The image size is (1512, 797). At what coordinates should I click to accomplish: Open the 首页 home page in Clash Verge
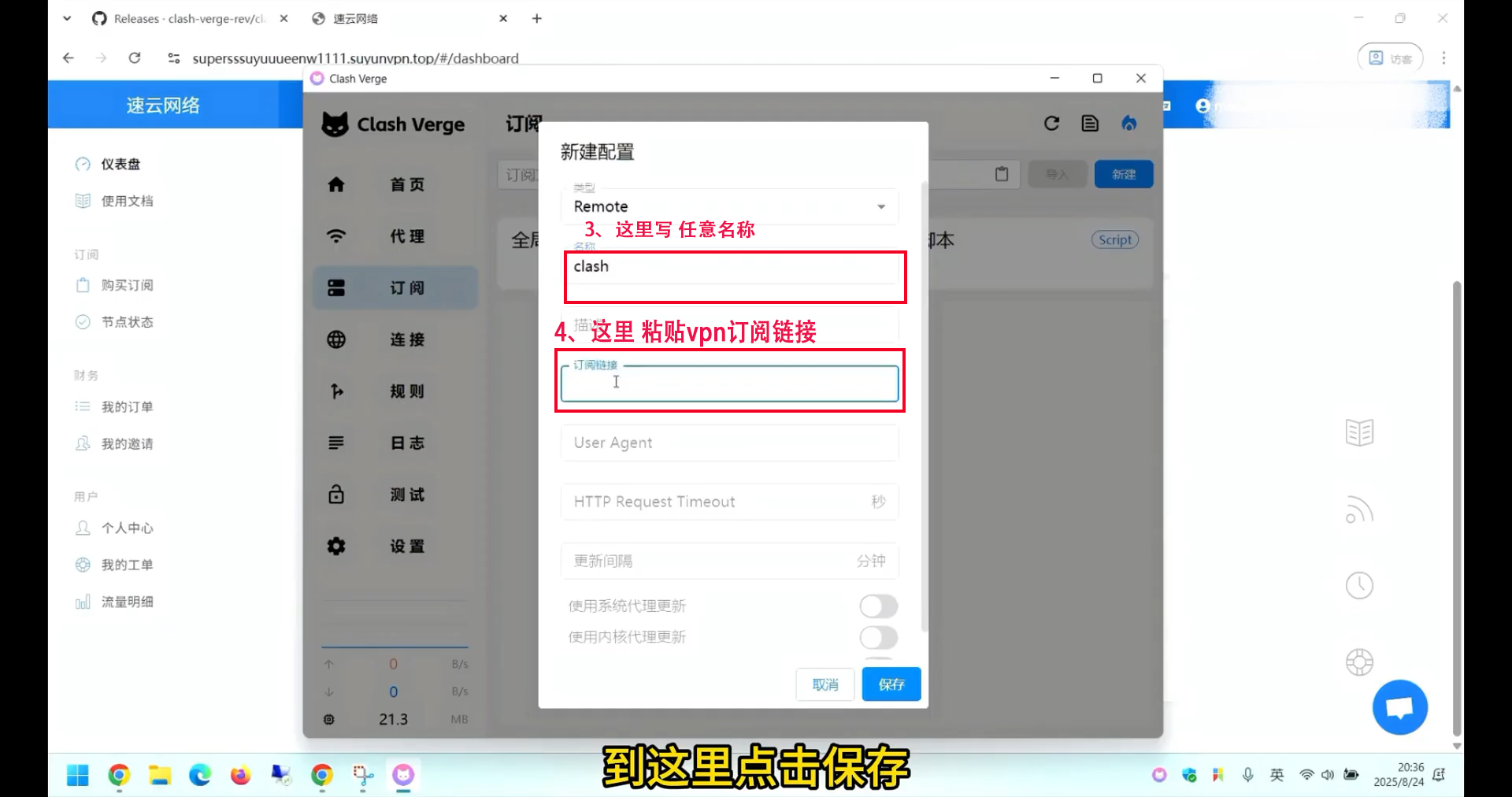click(395, 184)
